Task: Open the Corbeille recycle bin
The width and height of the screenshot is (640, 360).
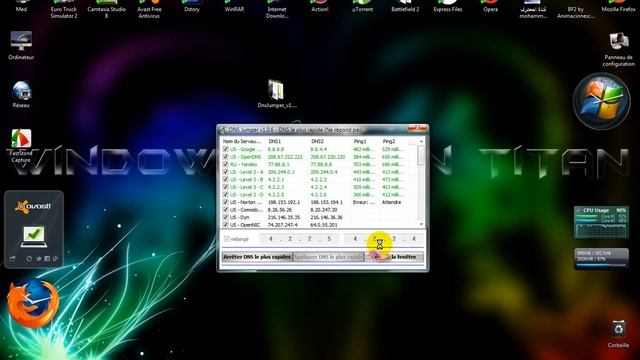Action: pos(618,334)
